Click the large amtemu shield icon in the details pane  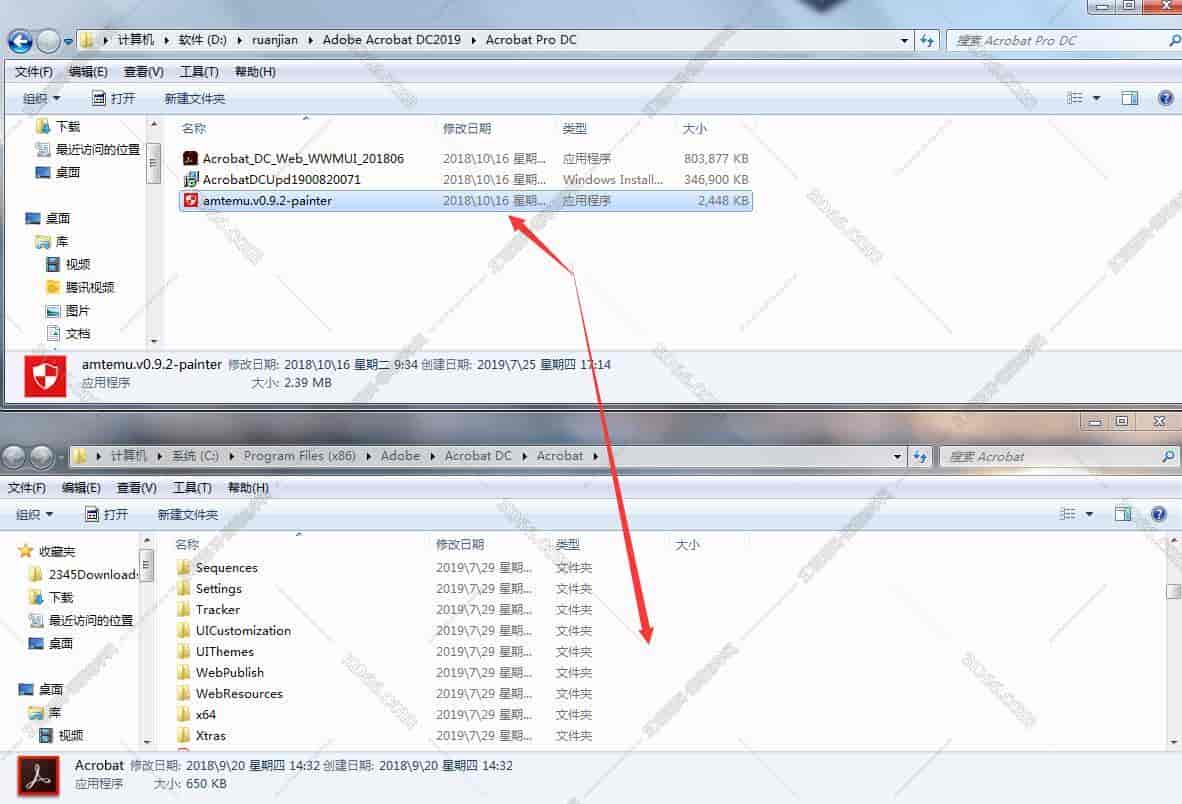45,375
